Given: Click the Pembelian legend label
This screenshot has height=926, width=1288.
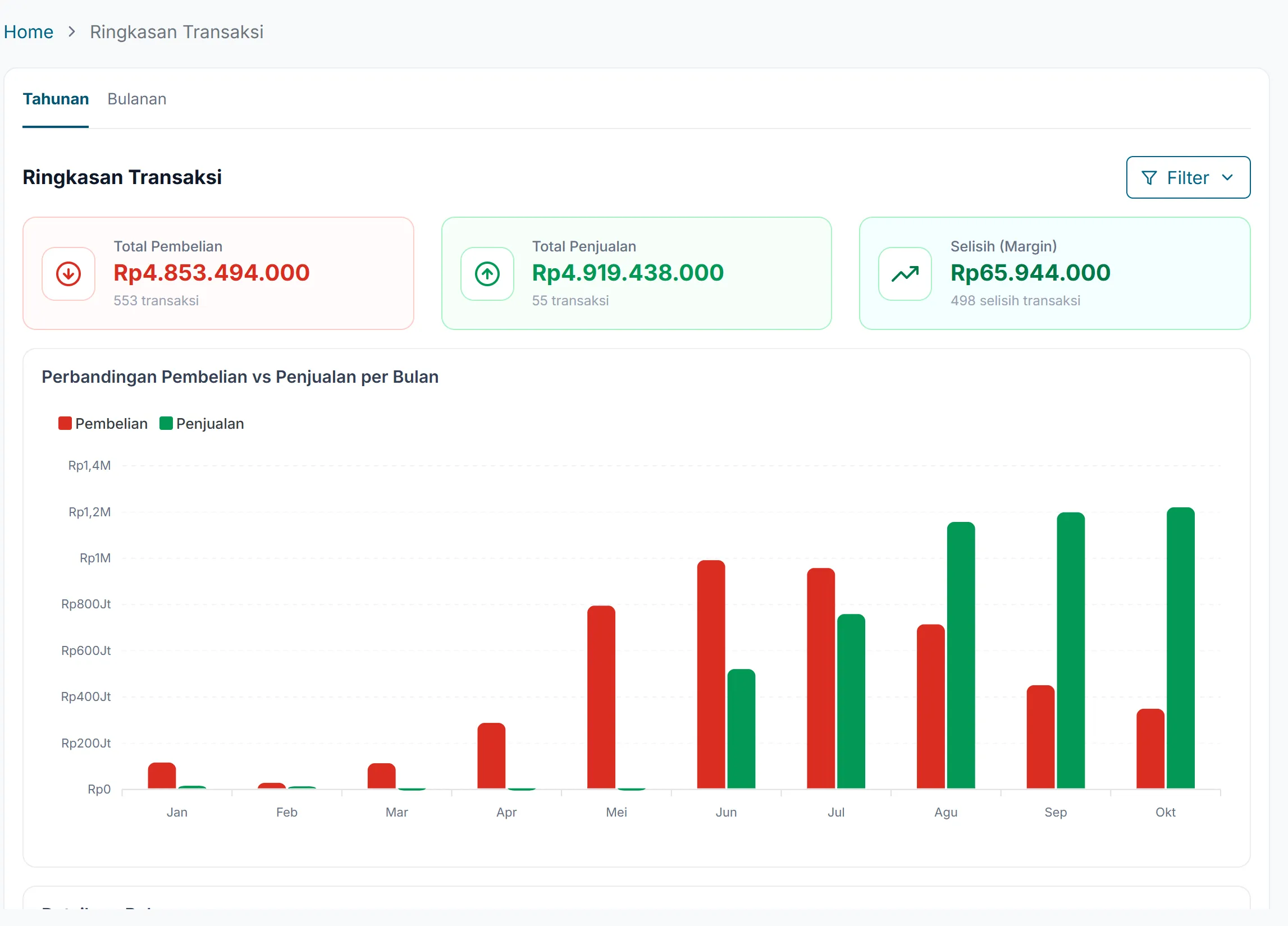Looking at the screenshot, I should (111, 424).
